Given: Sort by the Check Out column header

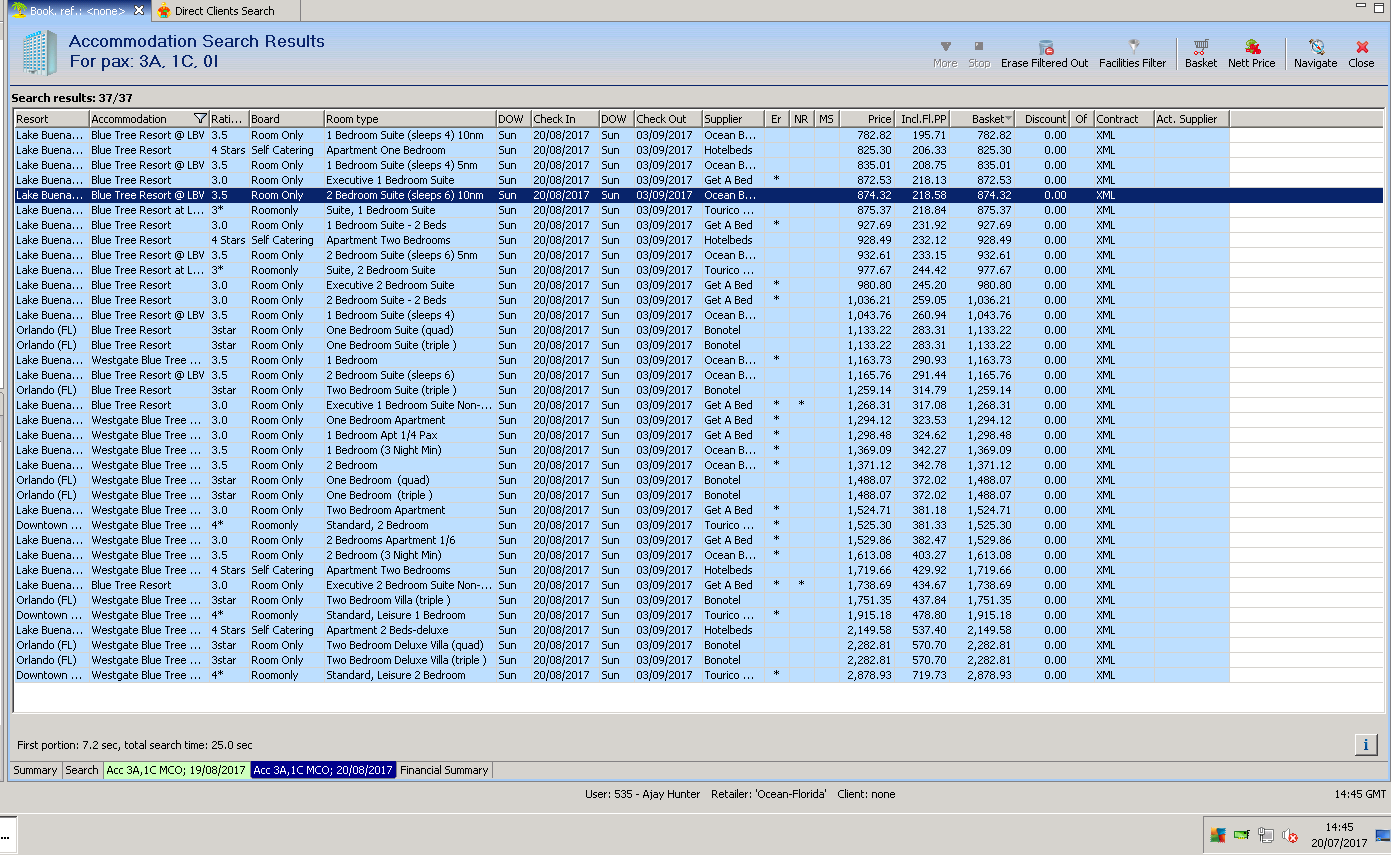Looking at the screenshot, I should click(x=668, y=119).
